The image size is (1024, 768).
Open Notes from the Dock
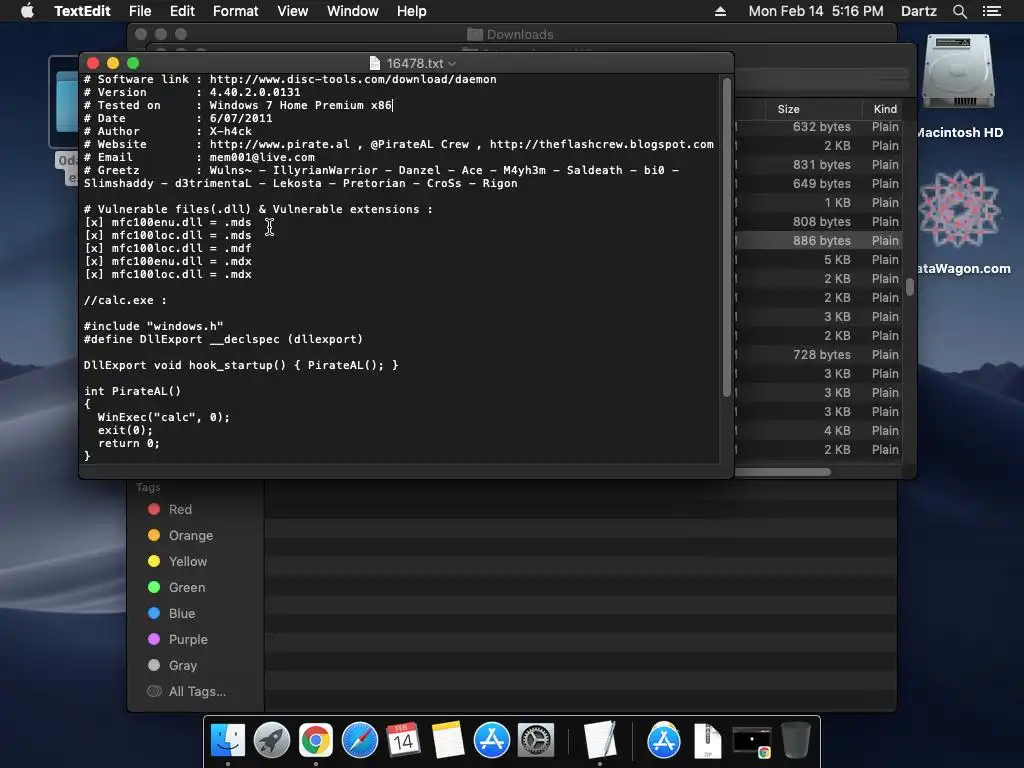(447, 741)
